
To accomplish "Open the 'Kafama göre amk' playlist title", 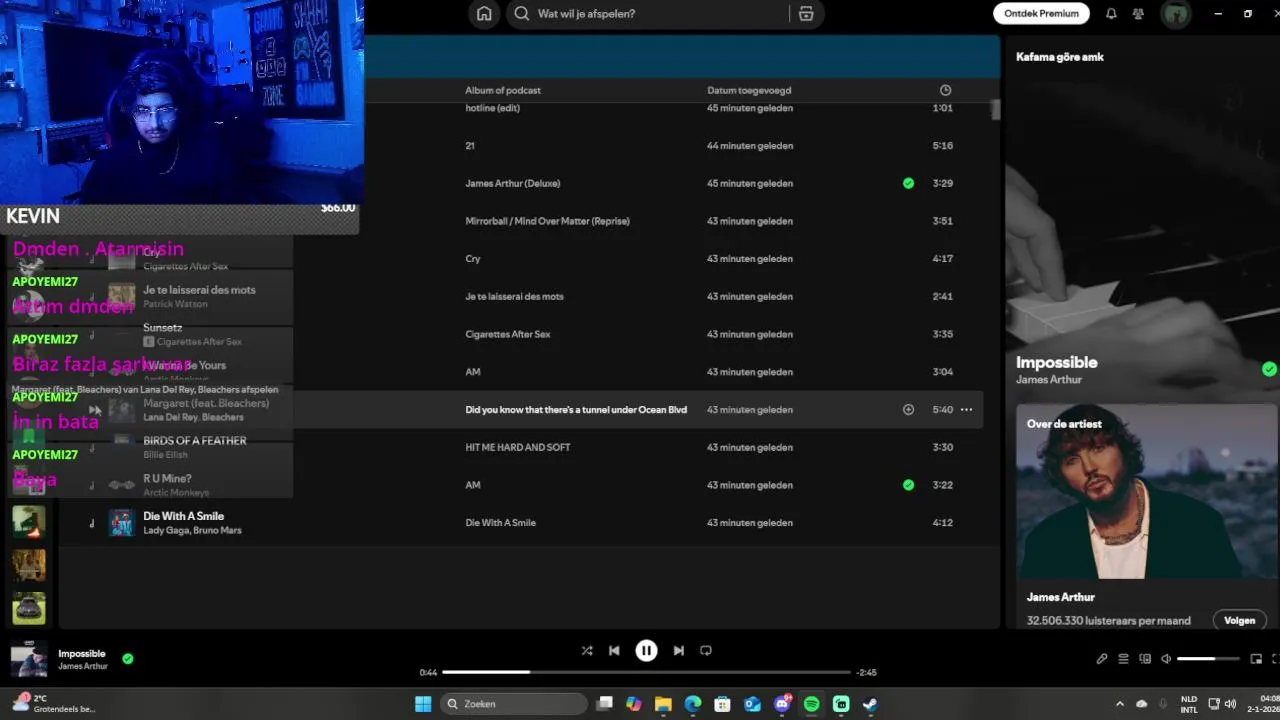I will click(x=1060, y=57).
